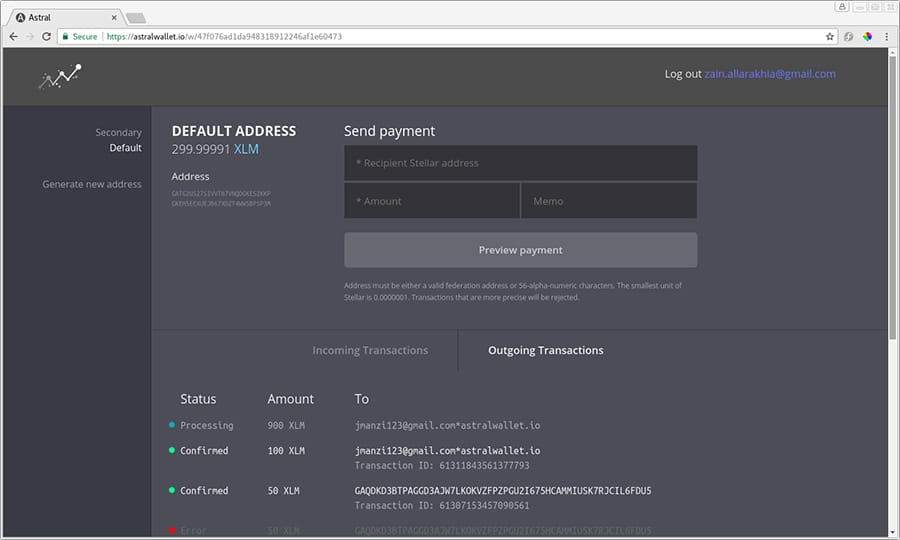Open a new browser tab
900x540 pixels.
point(136,17)
